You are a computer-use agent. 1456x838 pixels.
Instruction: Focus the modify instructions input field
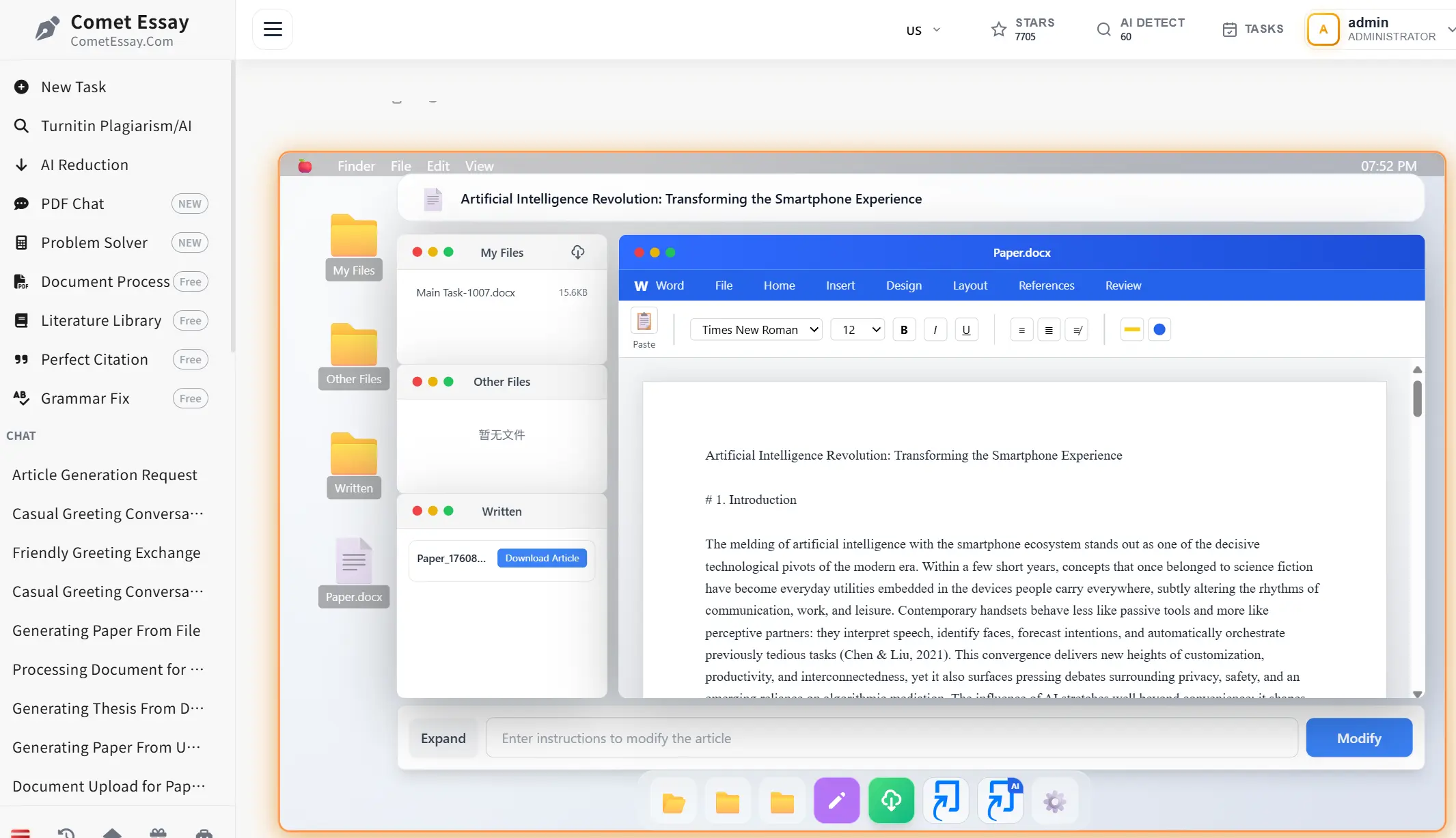coord(892,738)
